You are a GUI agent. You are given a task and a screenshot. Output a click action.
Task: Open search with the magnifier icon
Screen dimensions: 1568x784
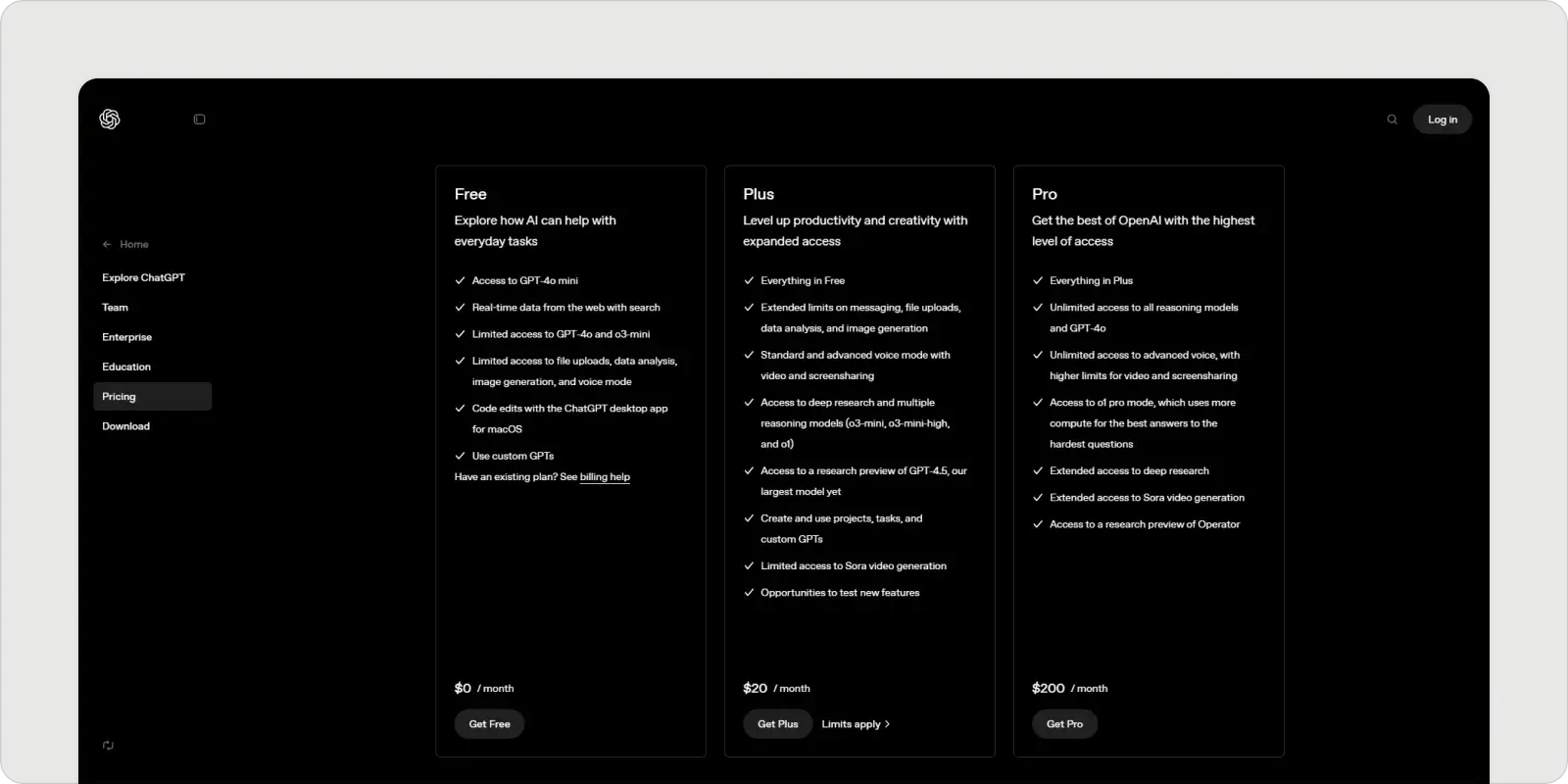click(x=1392, y=120)
